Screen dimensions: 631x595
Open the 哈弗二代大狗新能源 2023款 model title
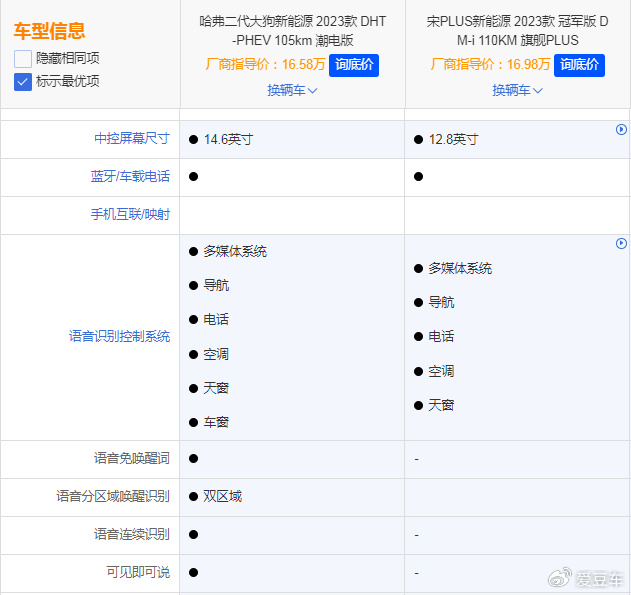point(293,31)
